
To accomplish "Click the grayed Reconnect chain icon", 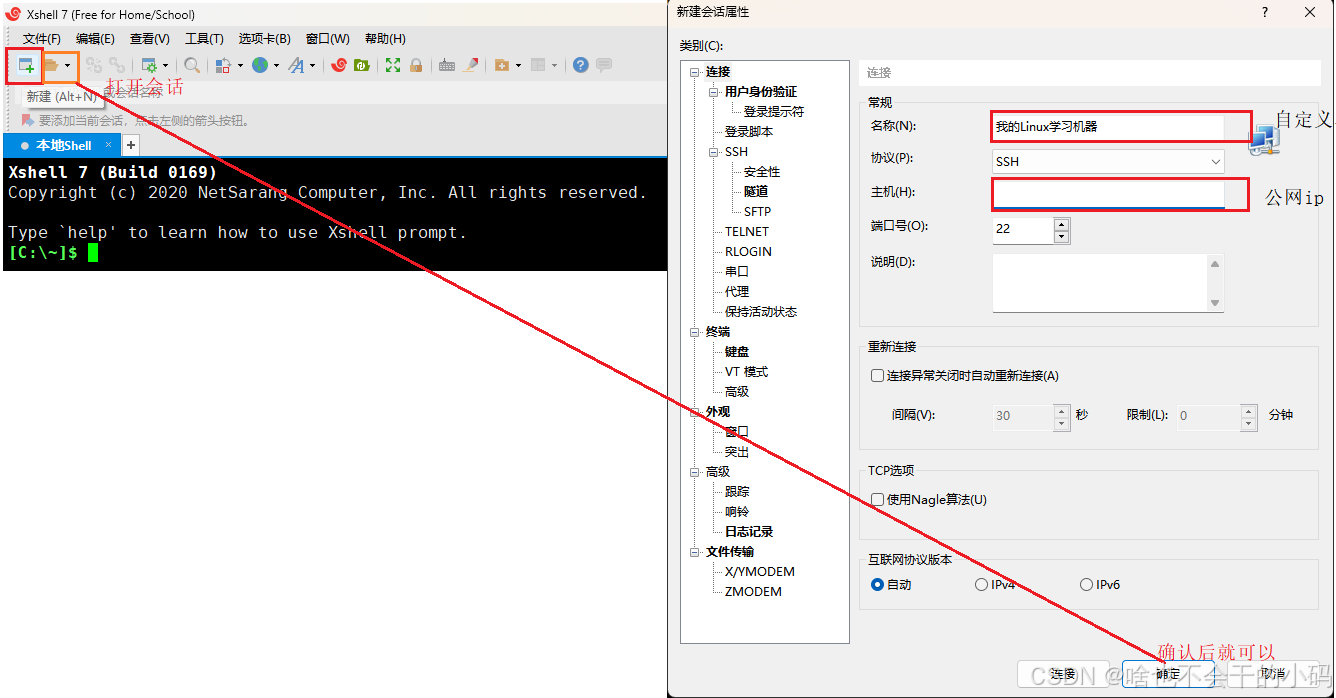I will pyautogui.click(x=117, y=66).
